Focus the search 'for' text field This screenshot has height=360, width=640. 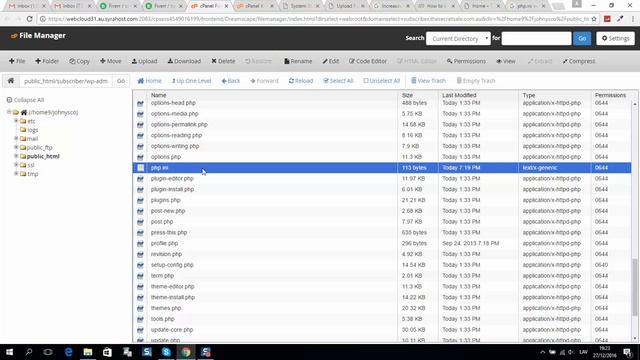(x=536, y=38)
